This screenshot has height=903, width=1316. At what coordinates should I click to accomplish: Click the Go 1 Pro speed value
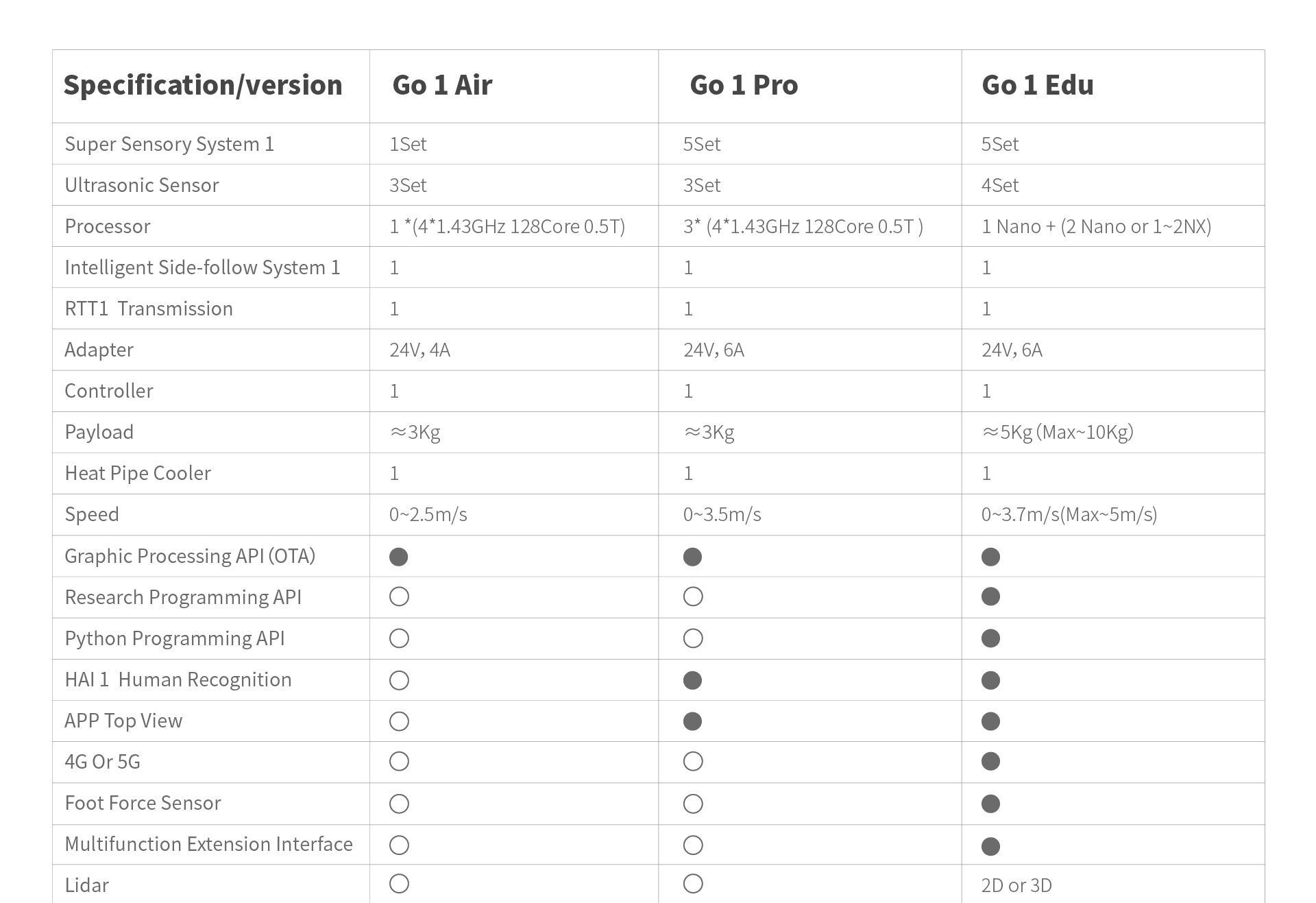[x=722, y=514]
